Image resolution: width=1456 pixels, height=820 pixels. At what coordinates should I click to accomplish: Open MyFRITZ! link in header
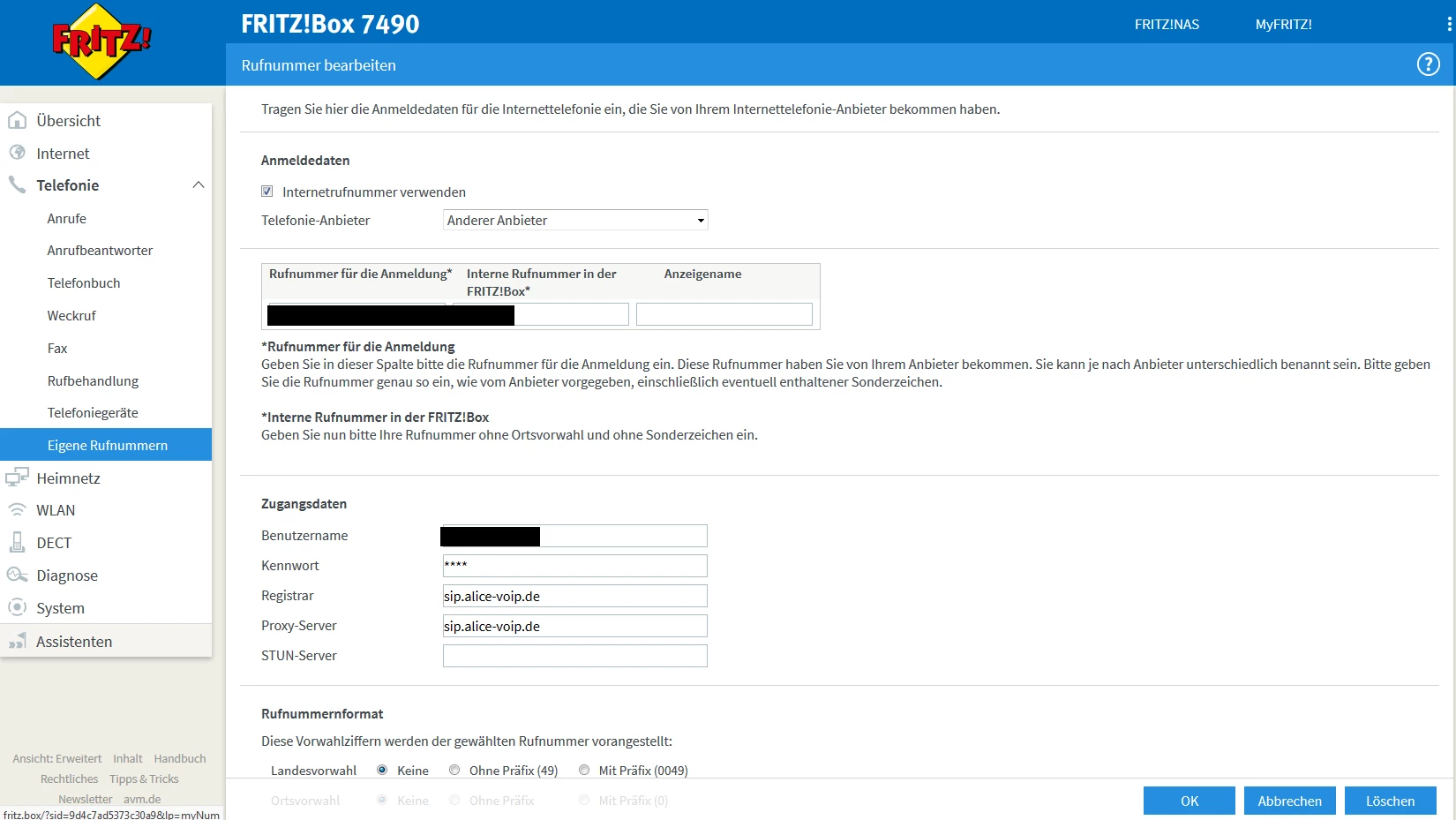1283,25
